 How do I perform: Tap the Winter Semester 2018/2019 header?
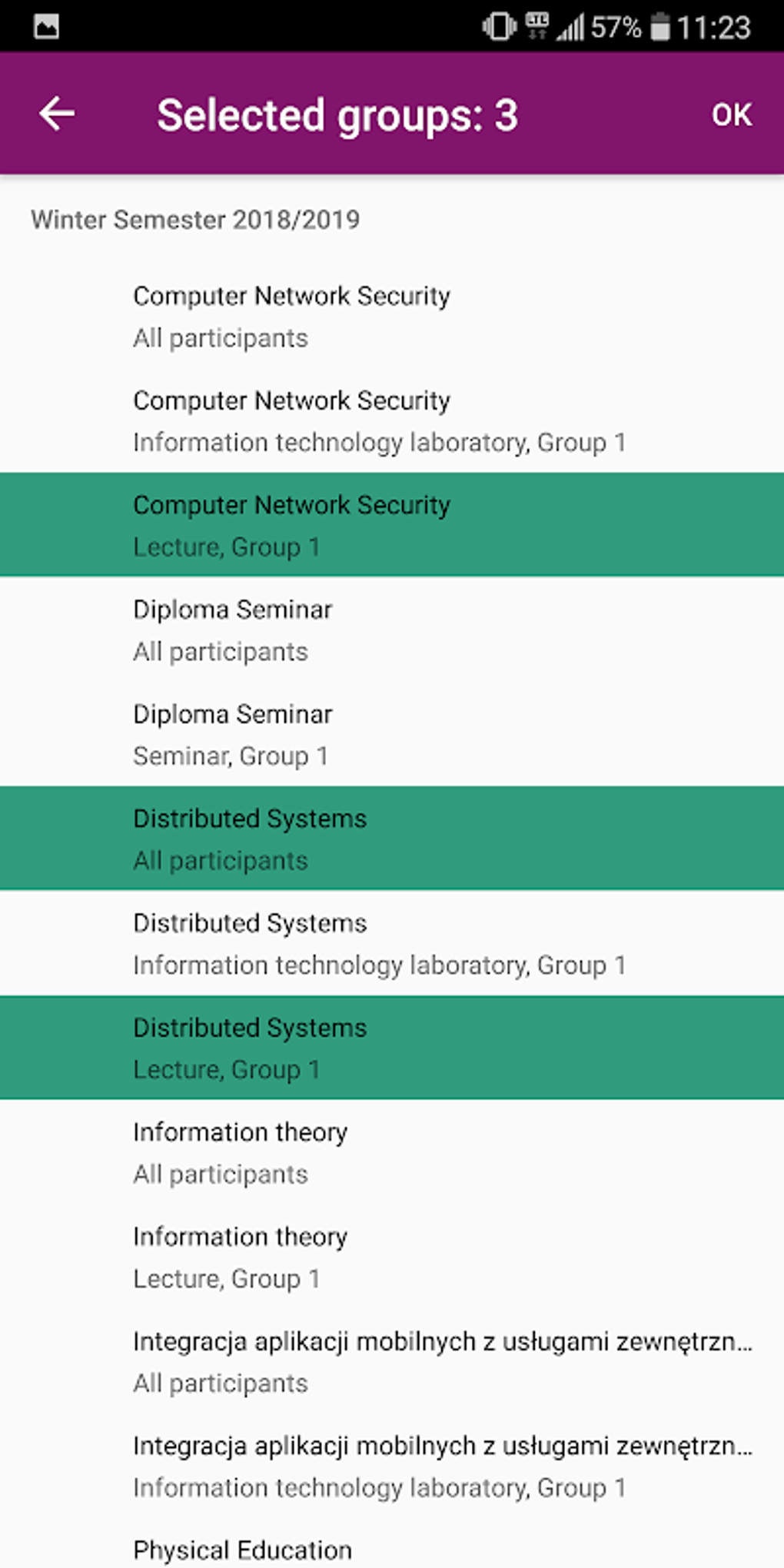coord(195,220)
